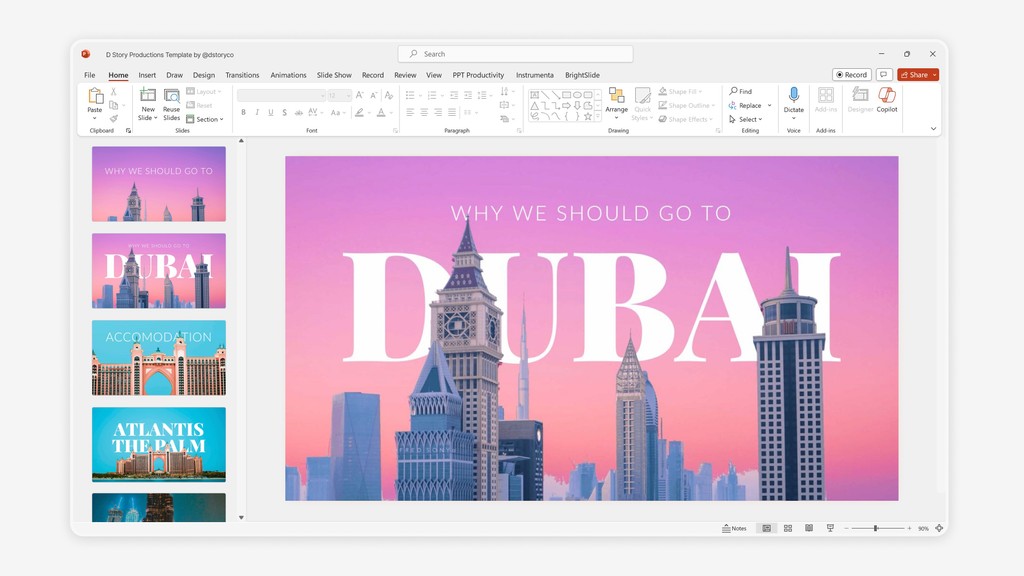Toggle italic formatting
This screenshot has height=576, width=1024.
[x=257, y=112]
